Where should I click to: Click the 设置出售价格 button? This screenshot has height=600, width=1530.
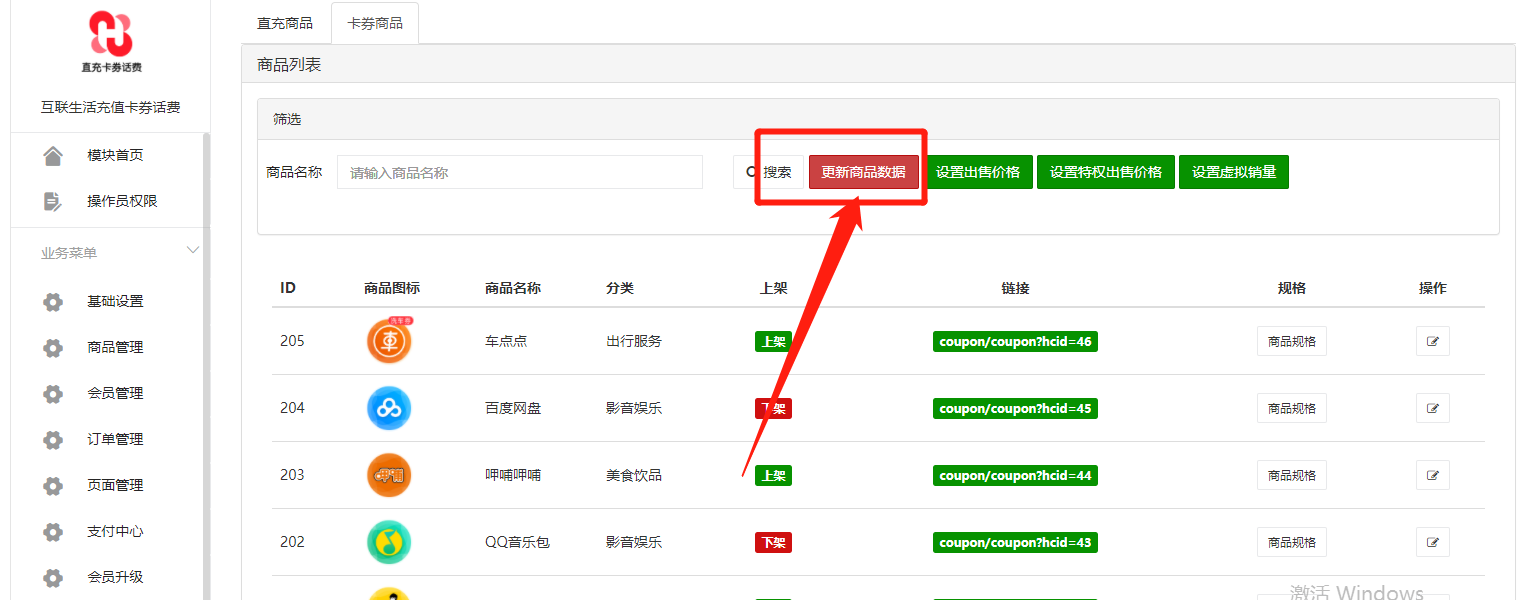pyautogui.click(x=978, y=172)
